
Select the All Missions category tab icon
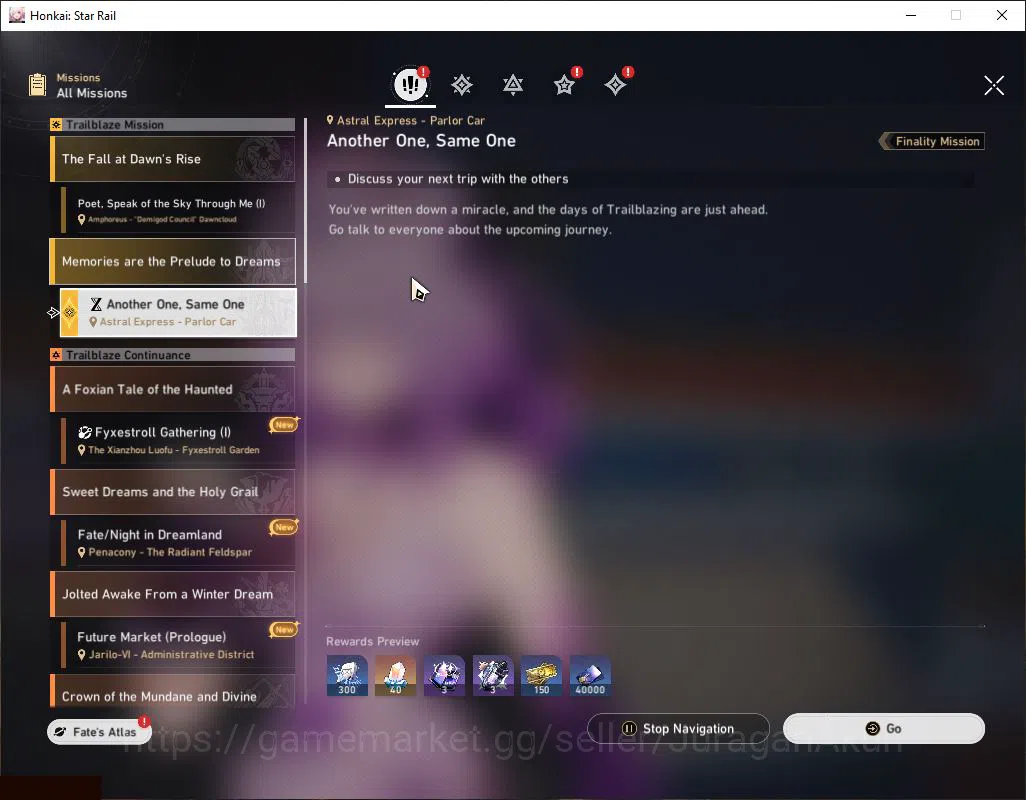[410, 84]
